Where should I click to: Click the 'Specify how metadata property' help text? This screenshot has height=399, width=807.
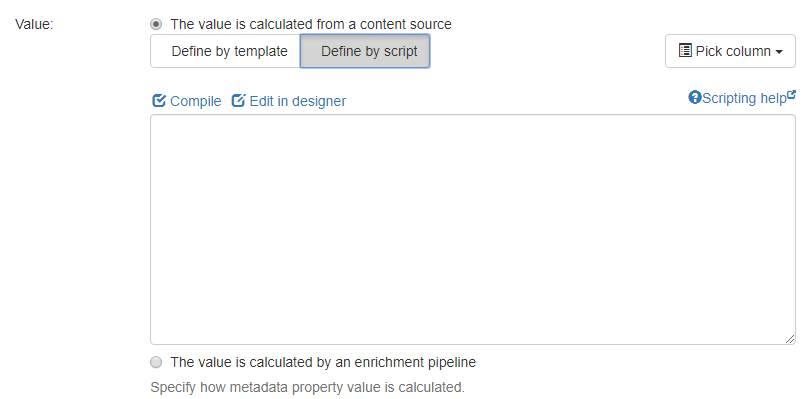[307, 387]
